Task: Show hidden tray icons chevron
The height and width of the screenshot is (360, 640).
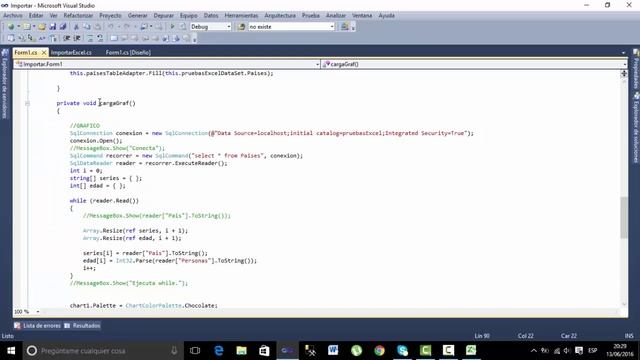Action: click(x=533, y=351)
